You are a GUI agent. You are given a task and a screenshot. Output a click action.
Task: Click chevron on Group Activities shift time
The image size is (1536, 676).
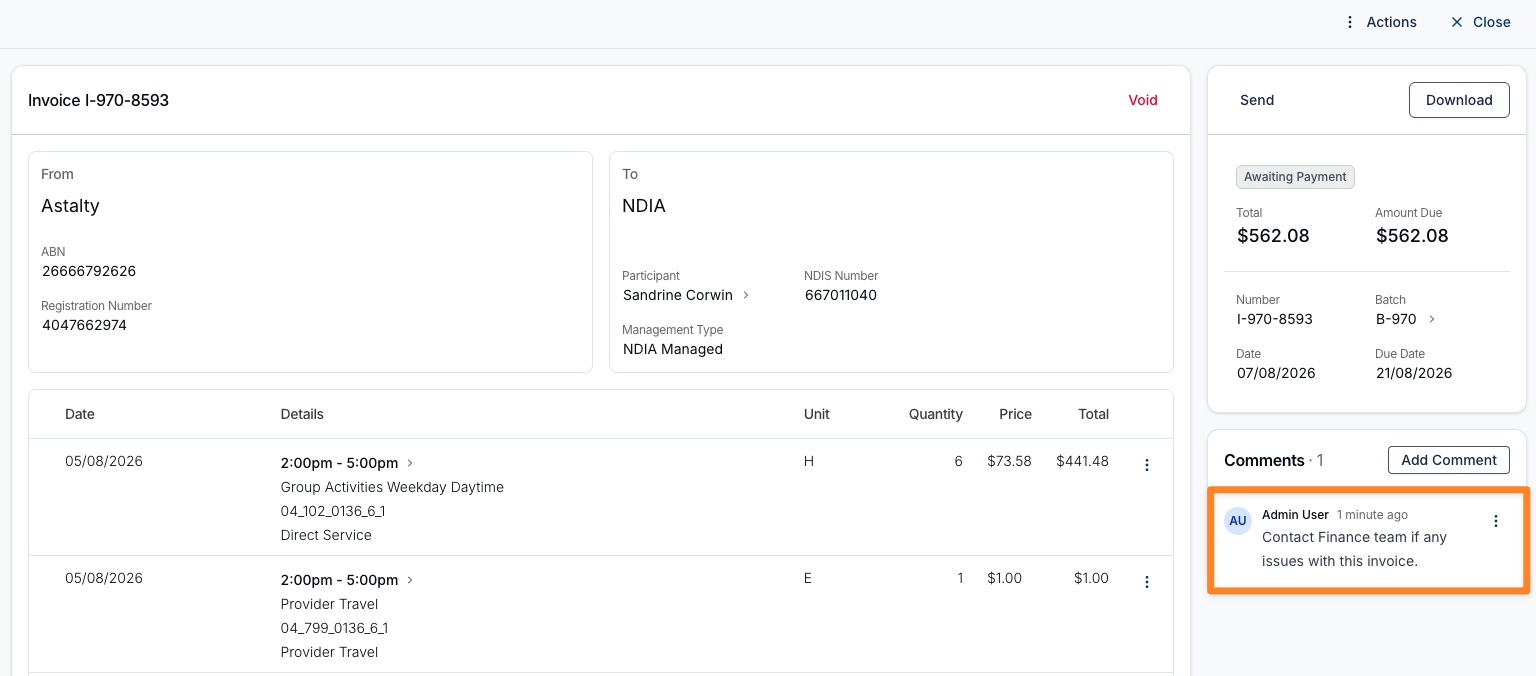[x=410, y=463]
